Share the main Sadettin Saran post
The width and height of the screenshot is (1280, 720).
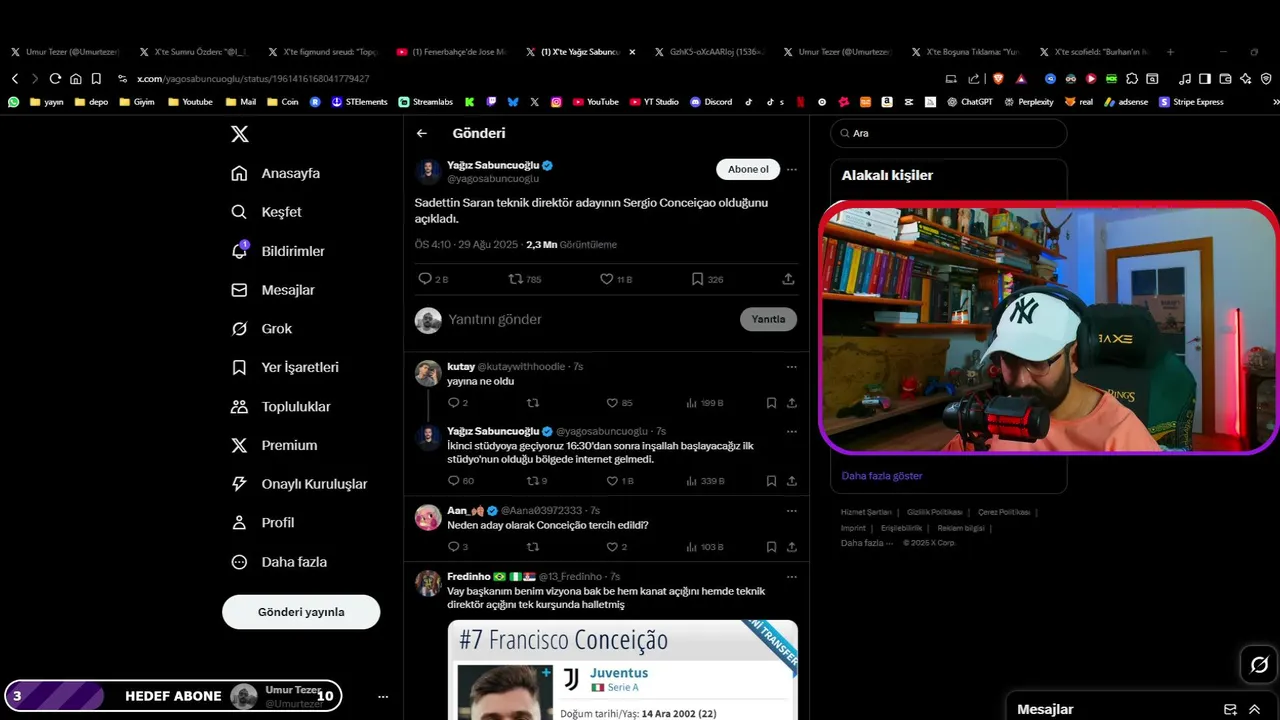pyautogui.click(x=788, y=279)
